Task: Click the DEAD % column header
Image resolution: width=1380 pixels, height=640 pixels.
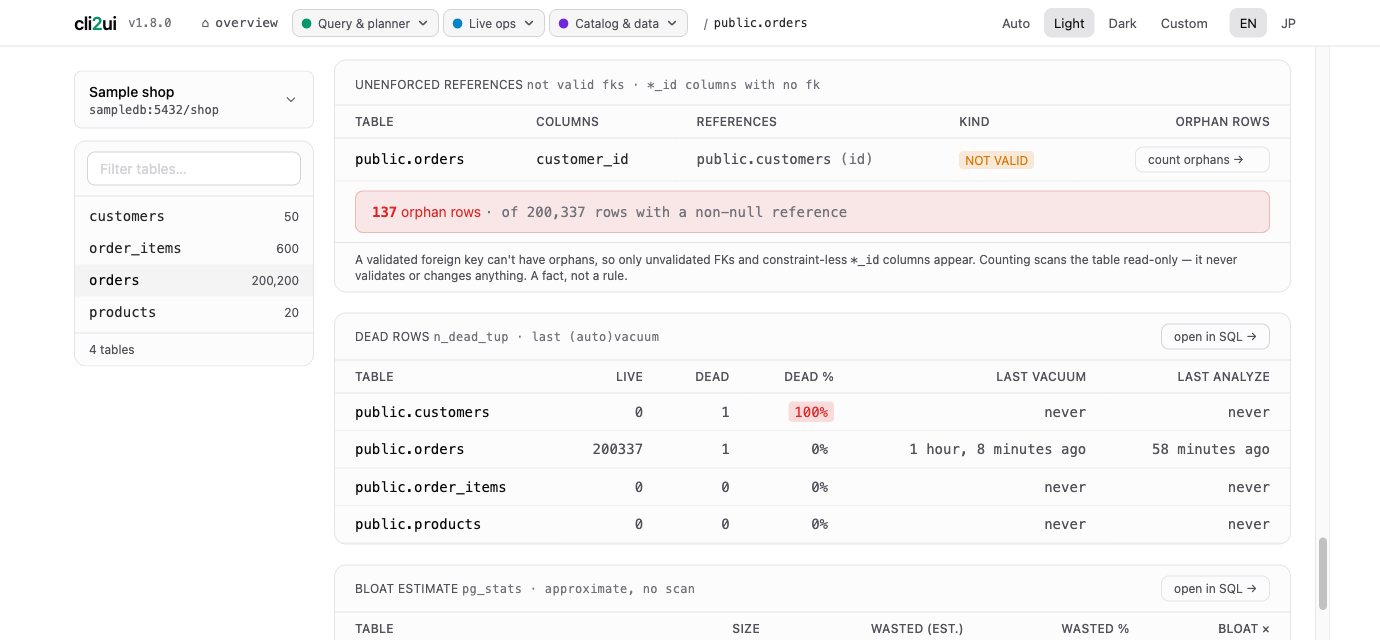Action: pyautogui.click(x=809, y=377)
